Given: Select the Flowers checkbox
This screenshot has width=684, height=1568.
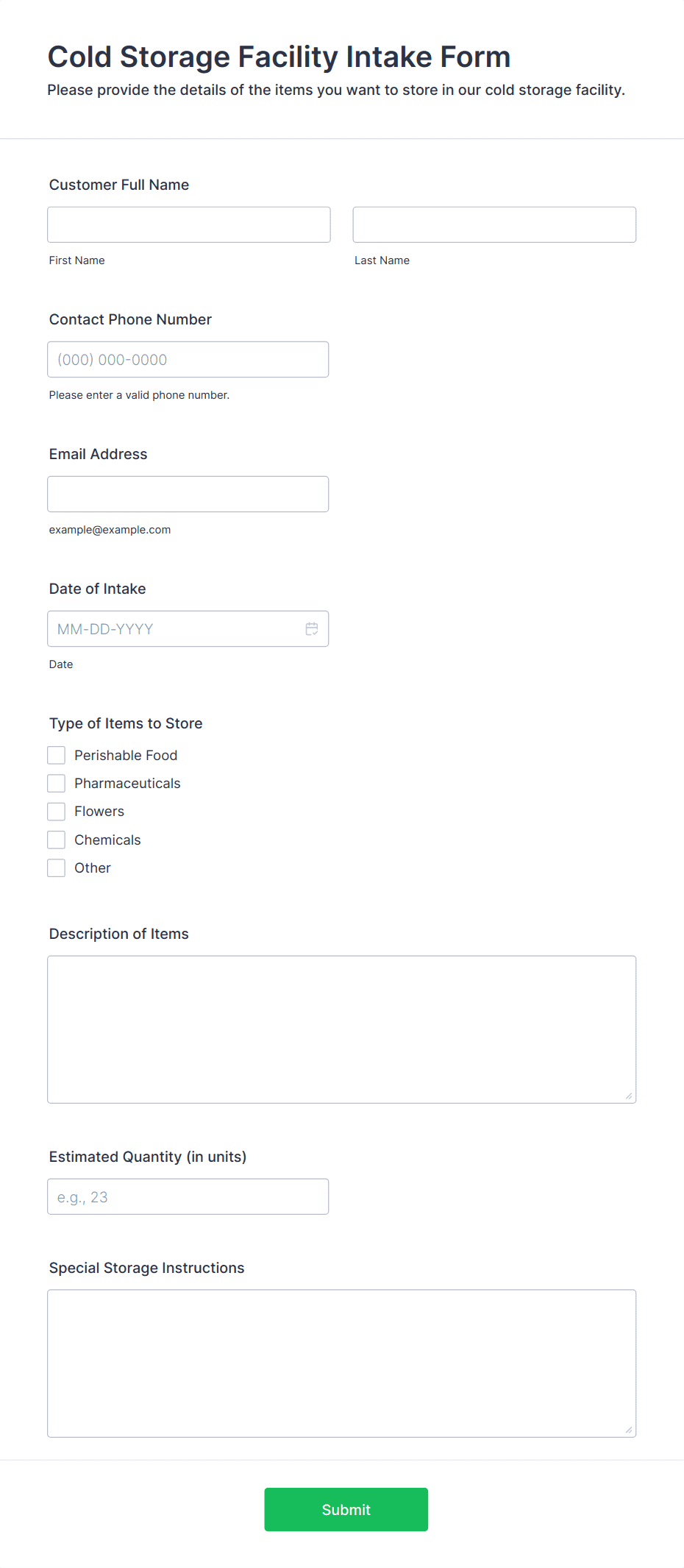Looking at the screenshot, I should pos(57,812).
